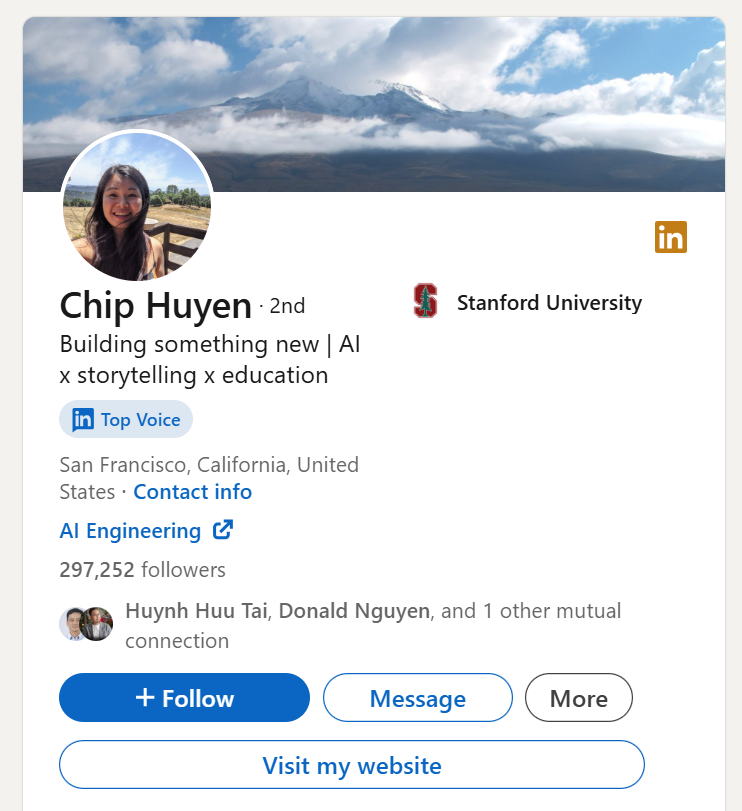
Task: Click the first mutual connection avatar
Action: (x=73, y=623)
